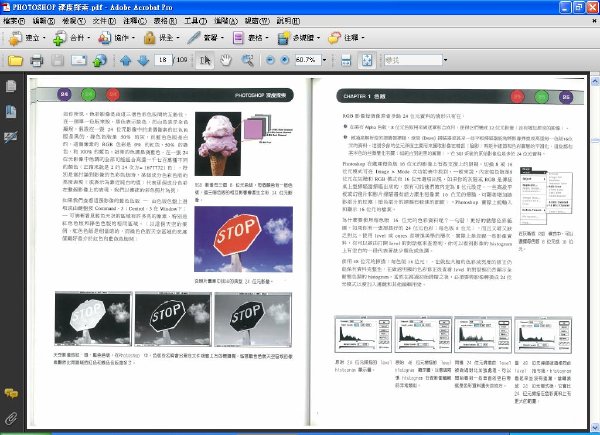Screen dimensions: 600x435
Task: Click the Zoom In plus icon
Action: pyautogui.click(x=284, y=60)
